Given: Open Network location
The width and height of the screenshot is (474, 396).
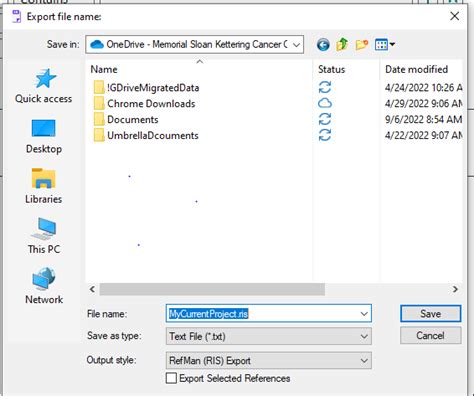Looking at the screenshot, I should 44,286.
